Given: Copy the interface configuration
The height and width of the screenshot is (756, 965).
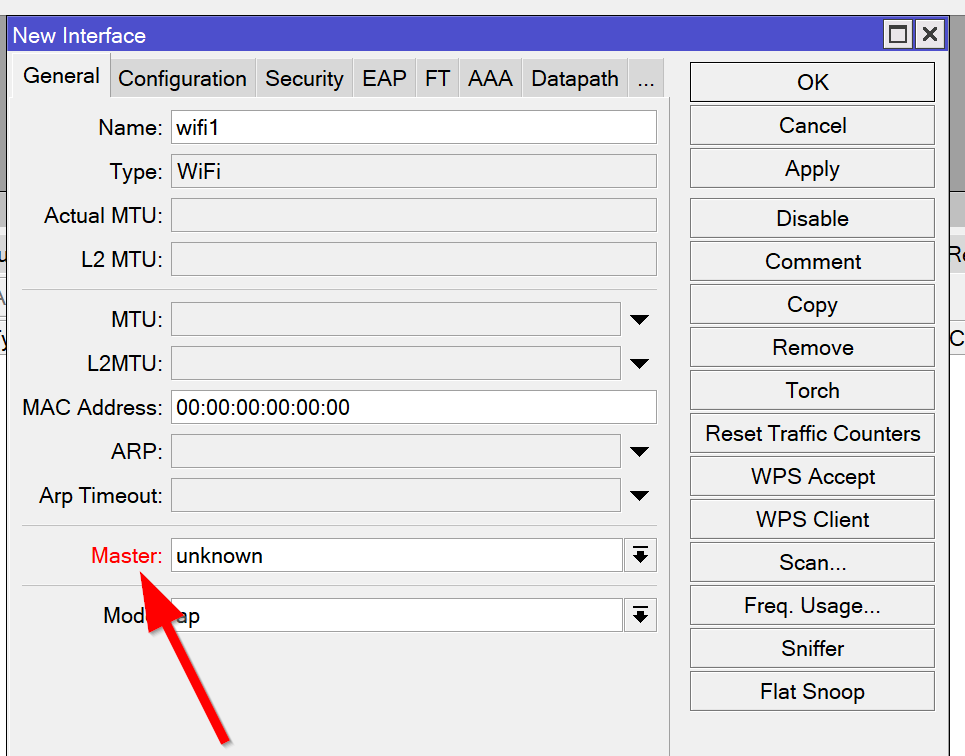Looking at the screenshot, I should tap(811, 304).
